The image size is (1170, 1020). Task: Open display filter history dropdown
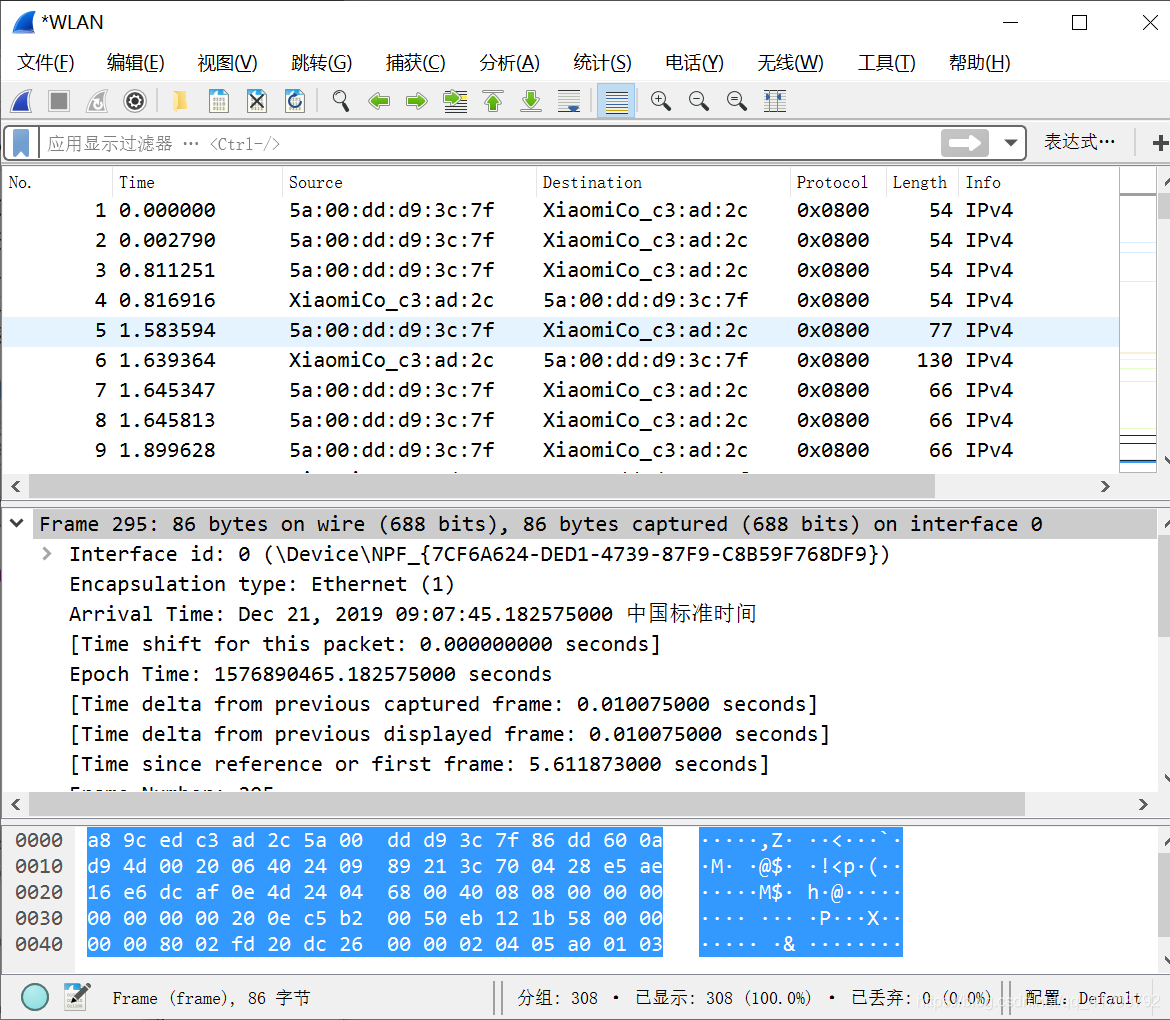click(x=1011, y=143)
